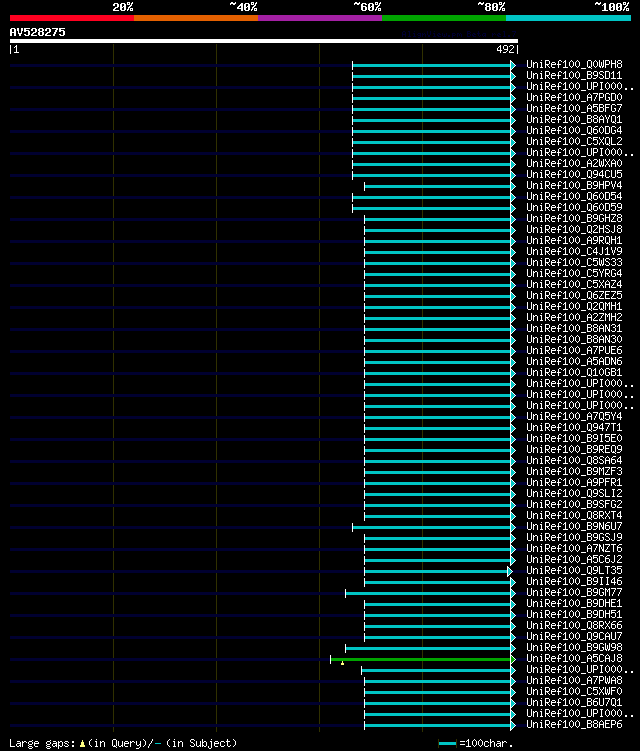640x751 pixels.
Task: Open hit UniRef100_Q60DG4
Action: [x=574, y=130]
